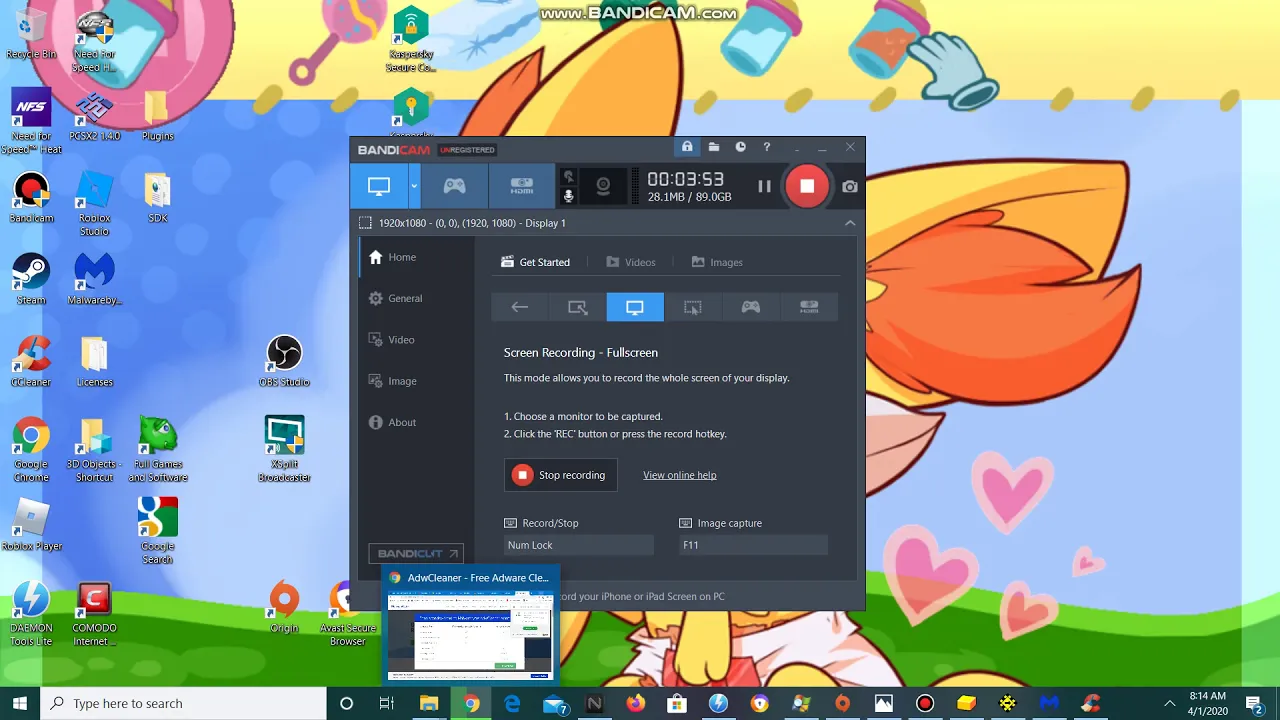Select rectangle area recording mode icon
The image size is (1280, 720).
578,307
